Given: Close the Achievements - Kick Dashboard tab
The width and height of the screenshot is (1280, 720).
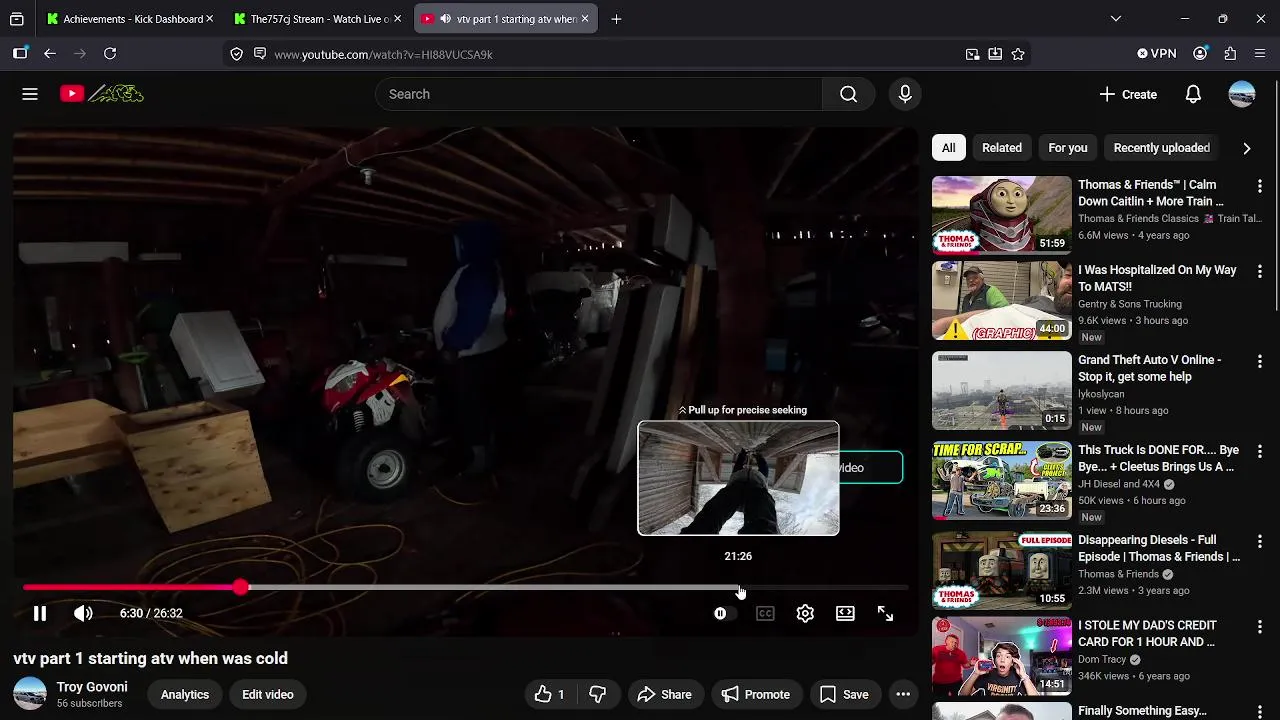Looking at the screenshot, I should [x=209, y=19].
